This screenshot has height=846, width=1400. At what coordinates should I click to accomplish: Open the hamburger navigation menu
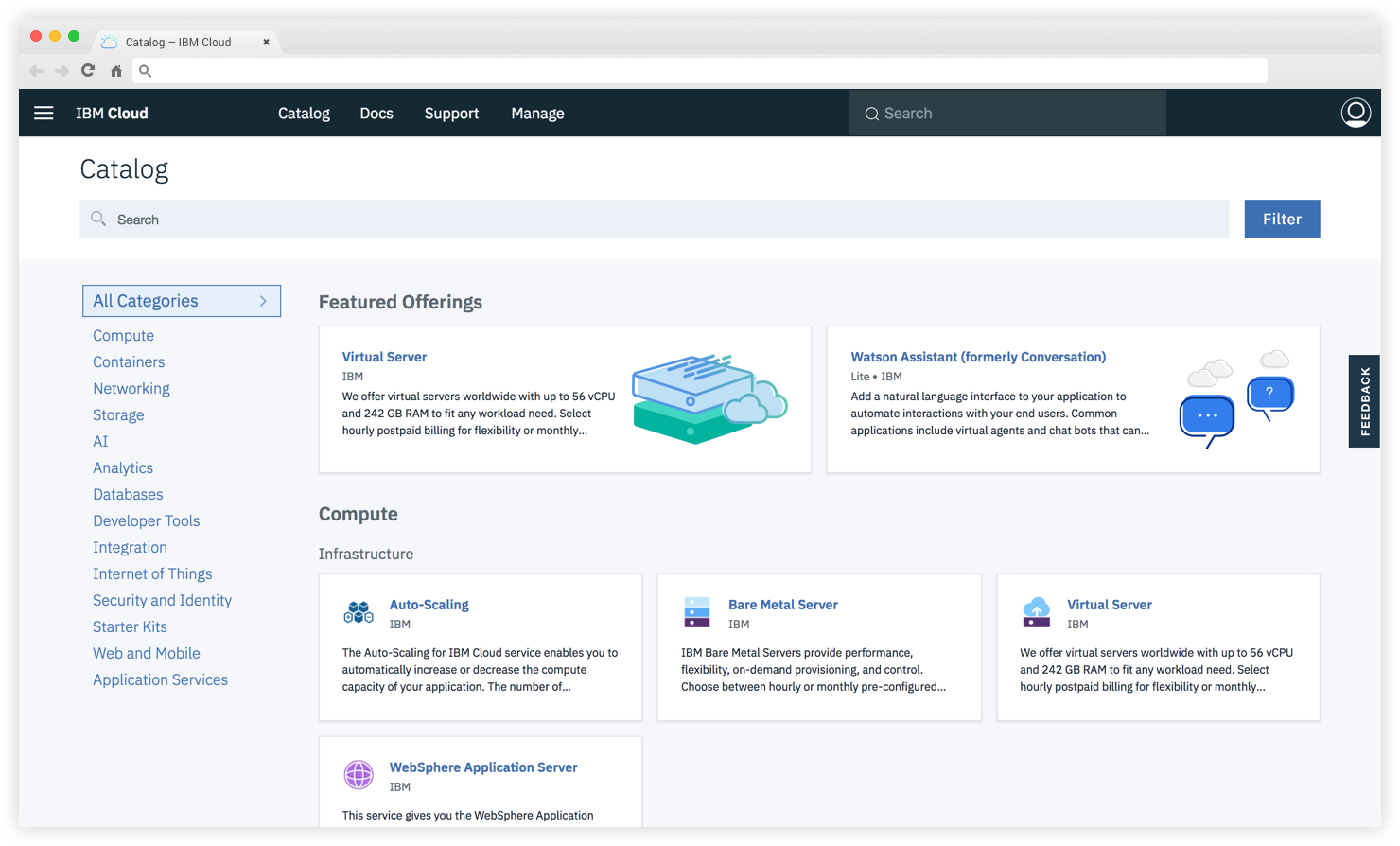44,113
